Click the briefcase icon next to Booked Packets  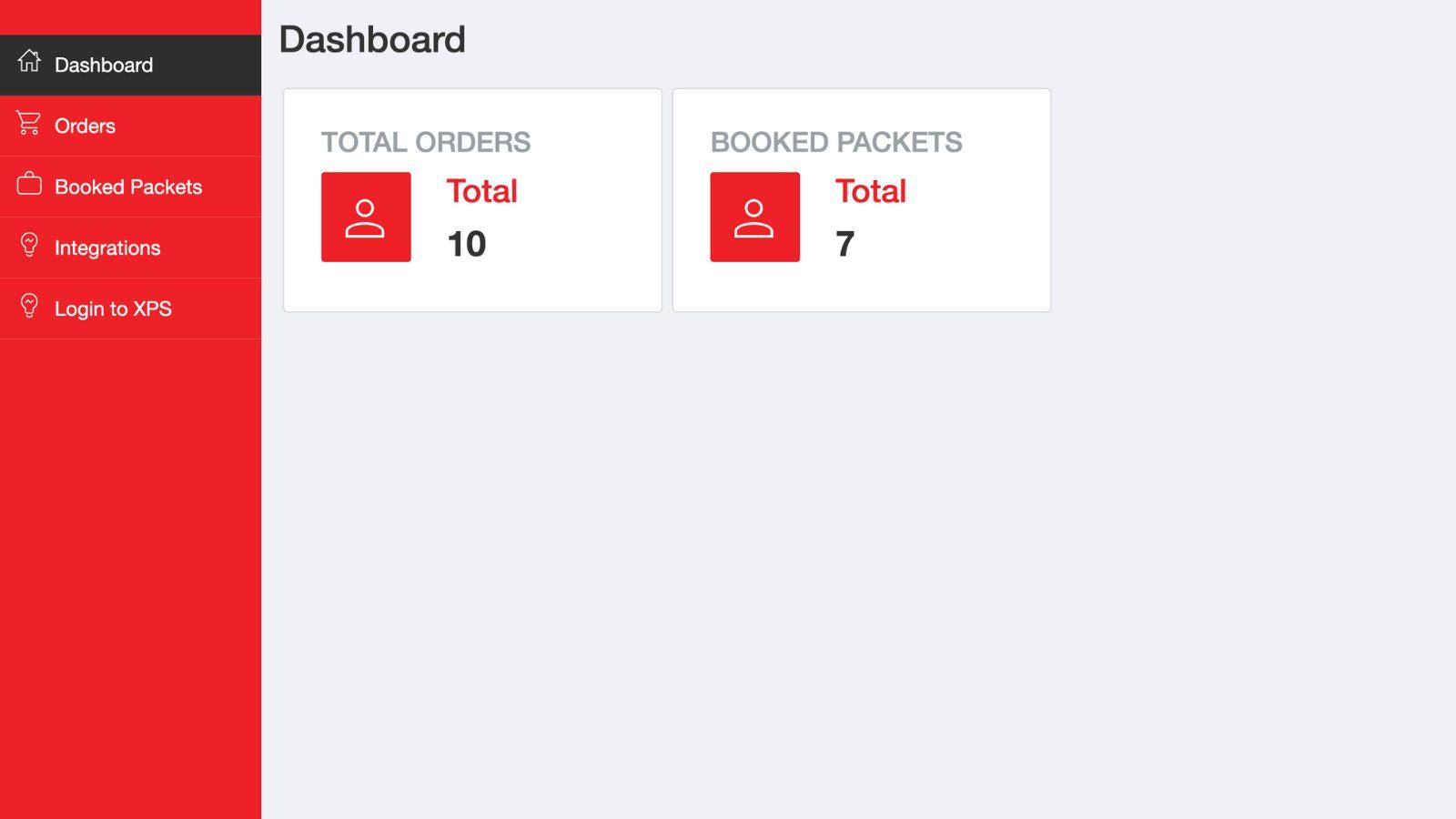tap(28, 186)
